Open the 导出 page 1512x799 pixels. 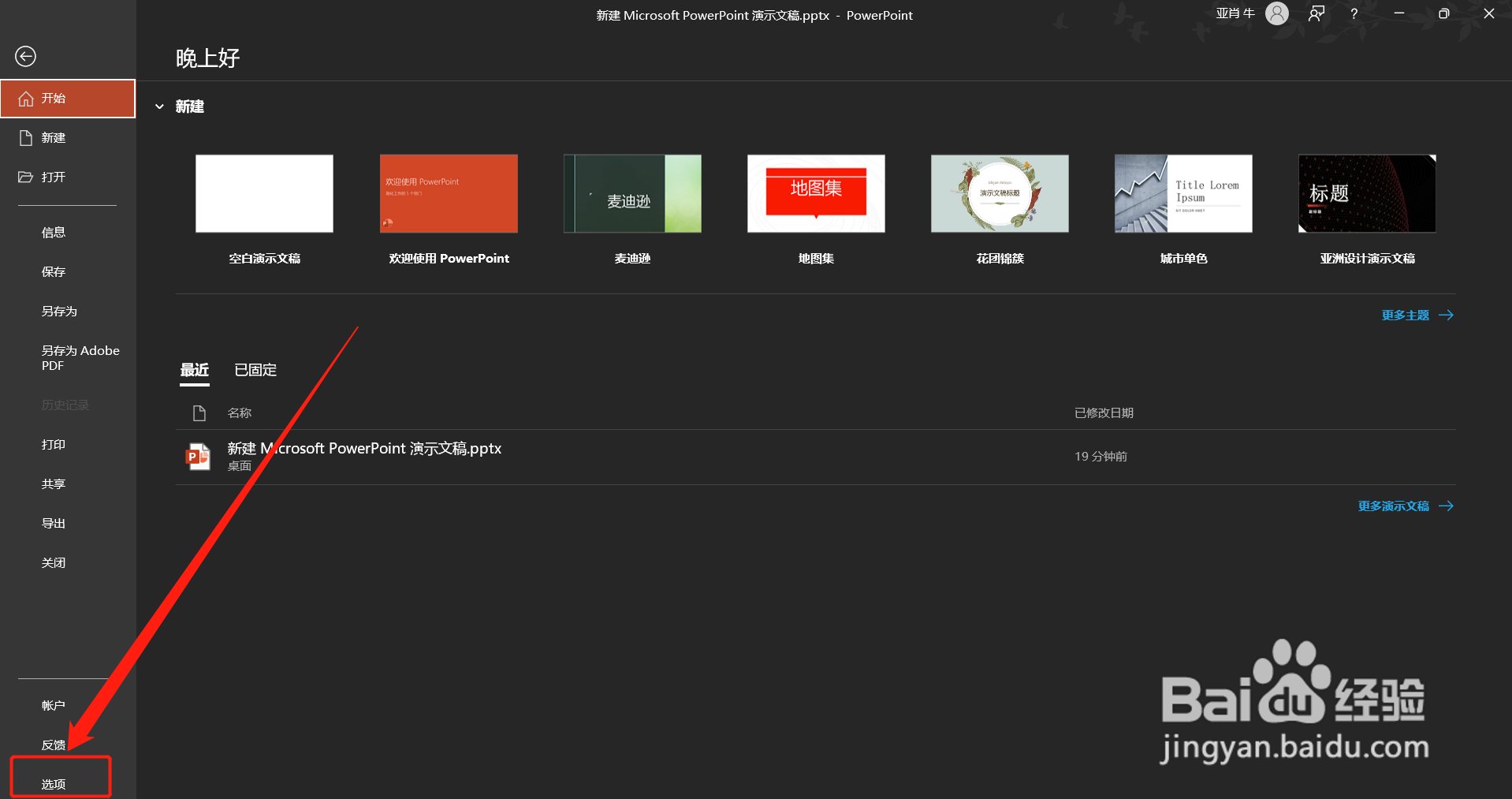(x=68, y=523)
